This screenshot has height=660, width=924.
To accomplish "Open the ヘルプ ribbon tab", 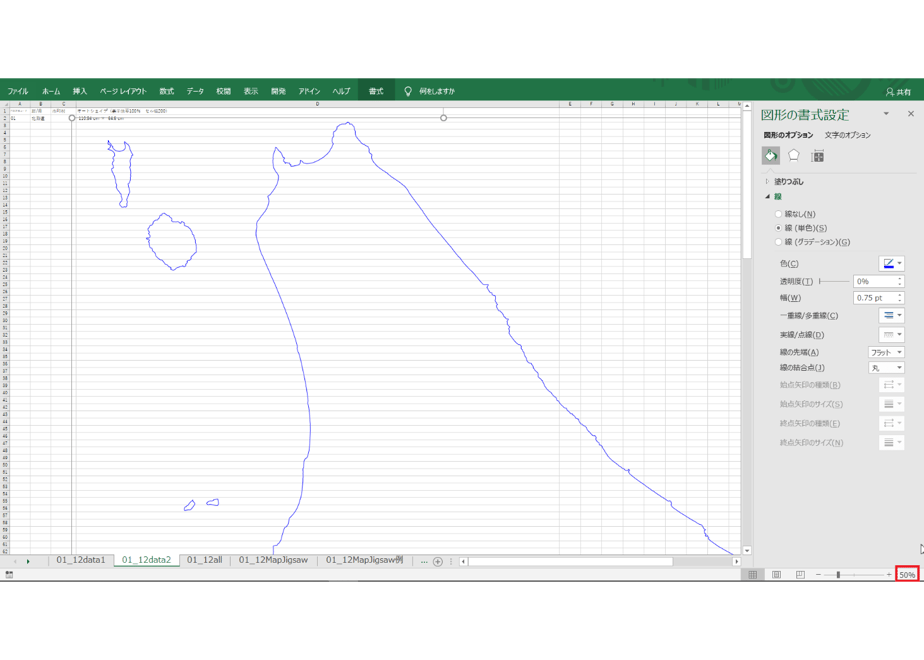I will click(x=341, y=91).
